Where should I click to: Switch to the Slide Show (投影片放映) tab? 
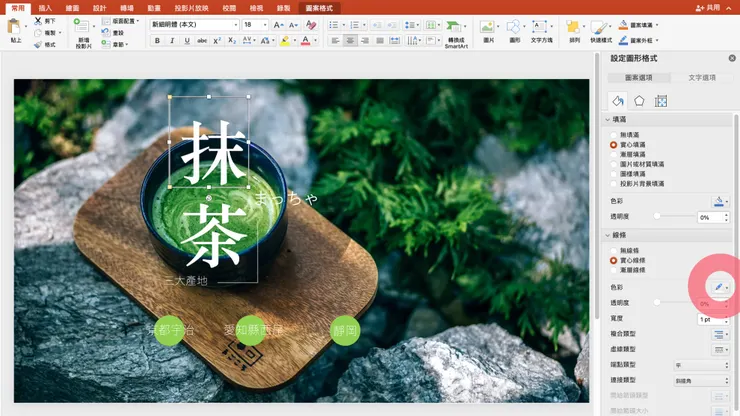191,8
